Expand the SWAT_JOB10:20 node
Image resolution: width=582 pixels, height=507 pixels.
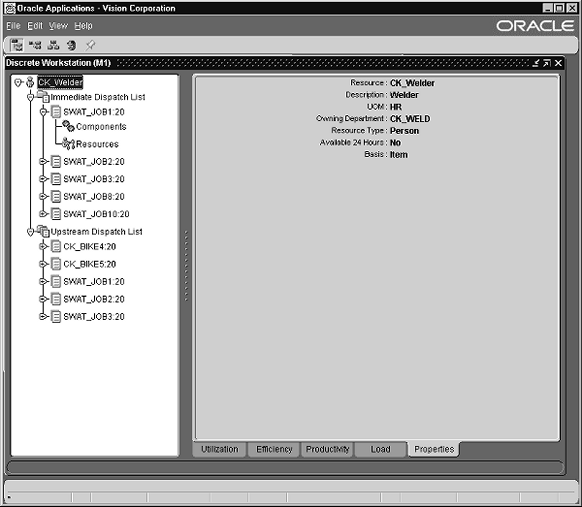[x=43, y=214]
